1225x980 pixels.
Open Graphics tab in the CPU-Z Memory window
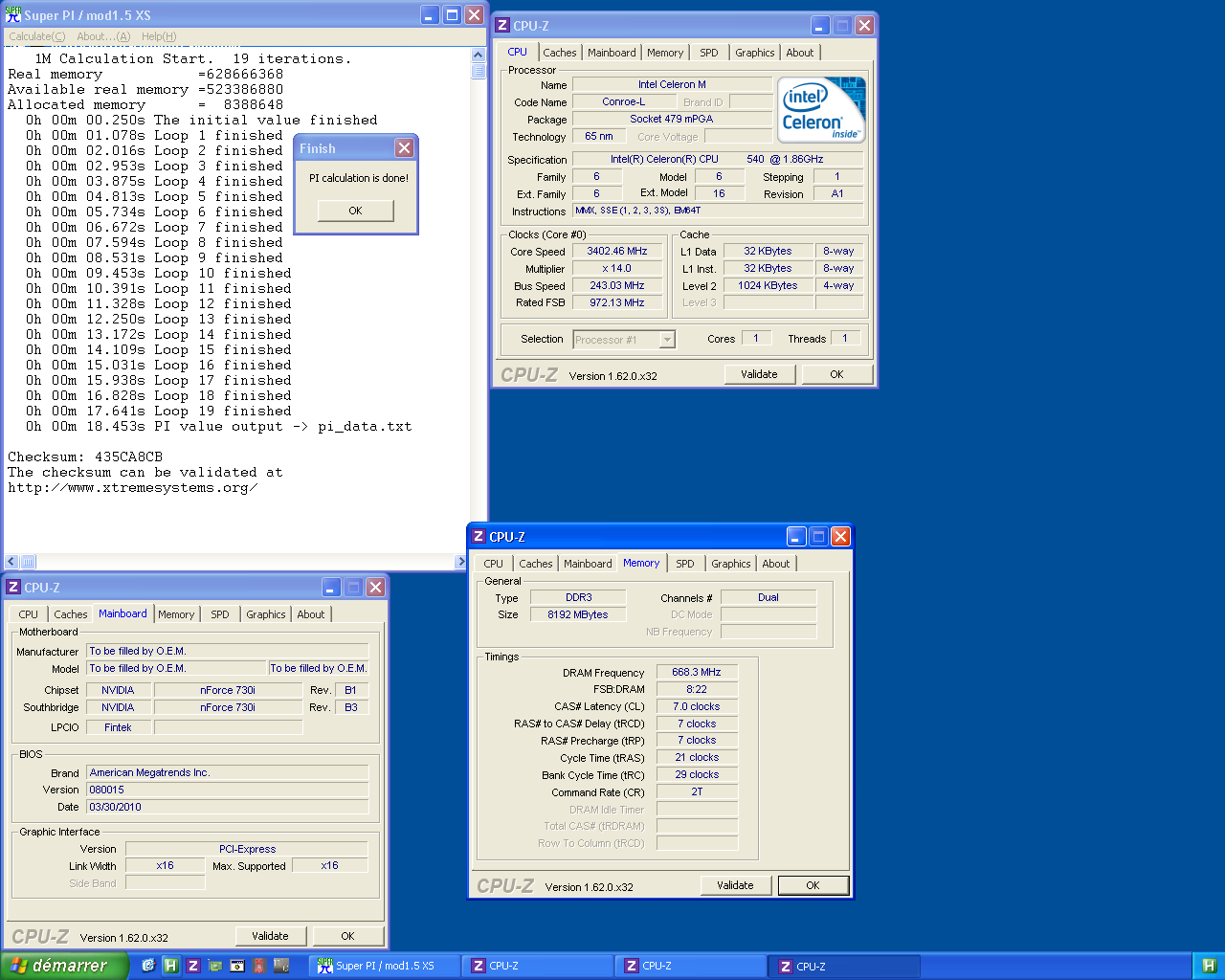pos(731,564)
